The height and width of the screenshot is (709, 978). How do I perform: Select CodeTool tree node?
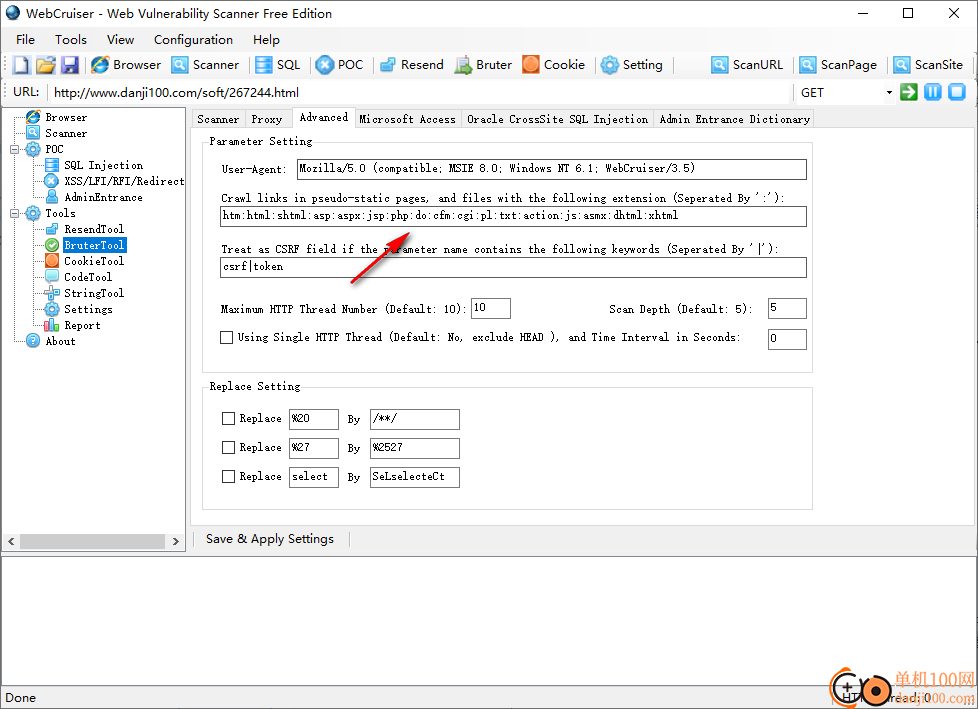click(88, 277)
